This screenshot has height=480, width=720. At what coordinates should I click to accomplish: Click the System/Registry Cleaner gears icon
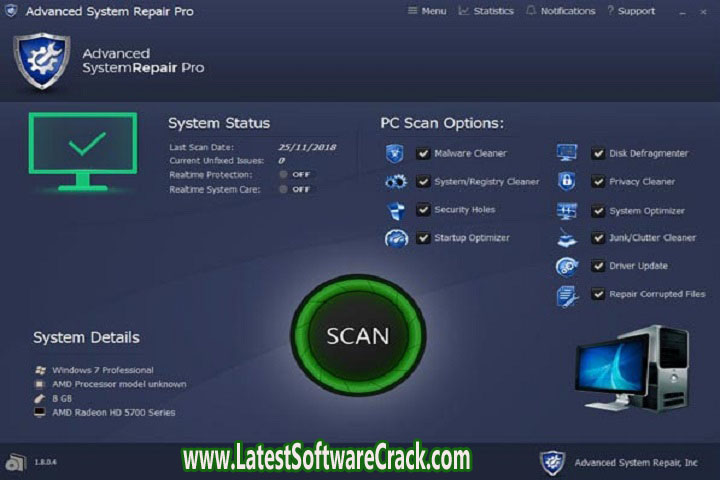[395, 182]
